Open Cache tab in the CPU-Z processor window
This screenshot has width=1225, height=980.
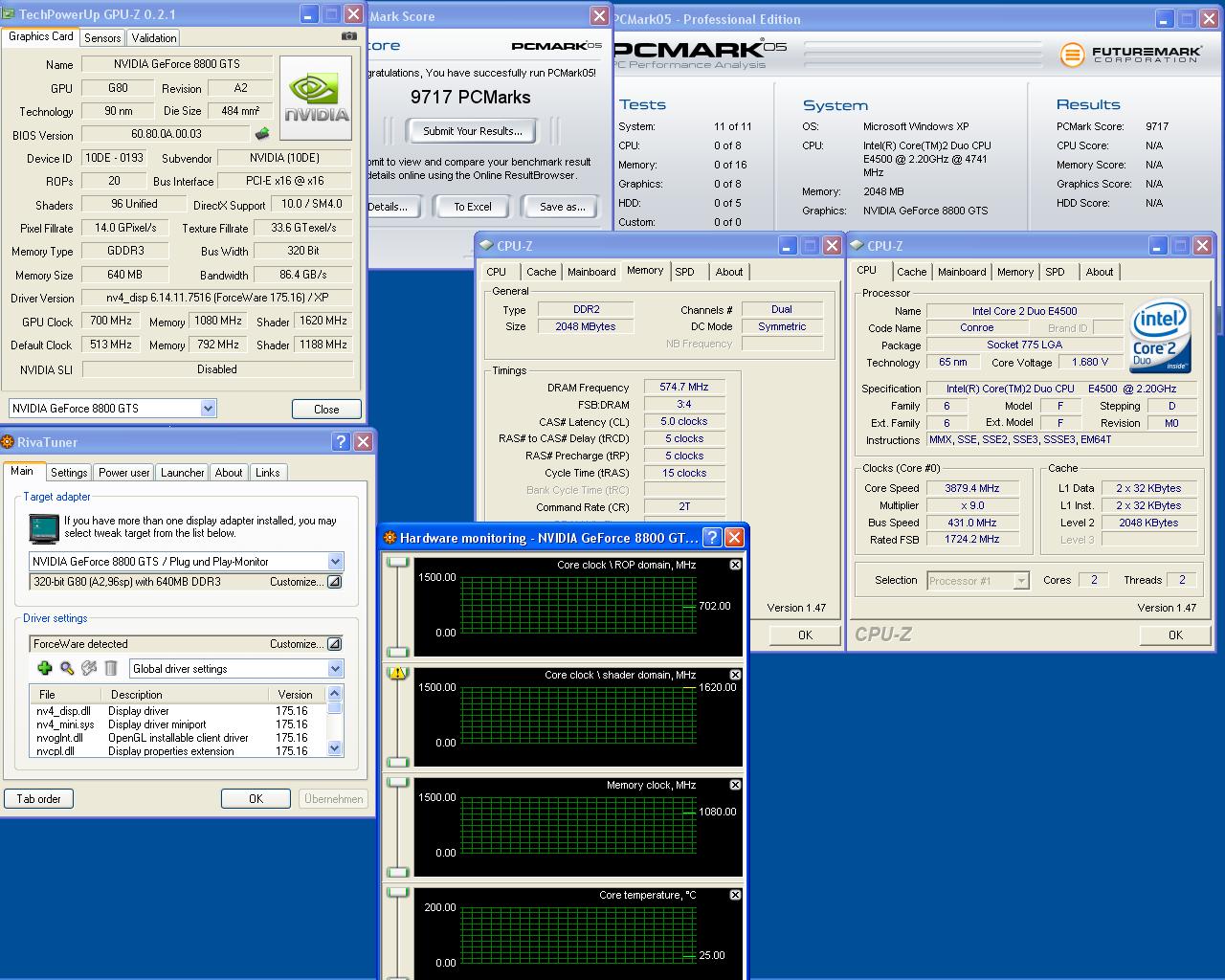click(911, 272)
